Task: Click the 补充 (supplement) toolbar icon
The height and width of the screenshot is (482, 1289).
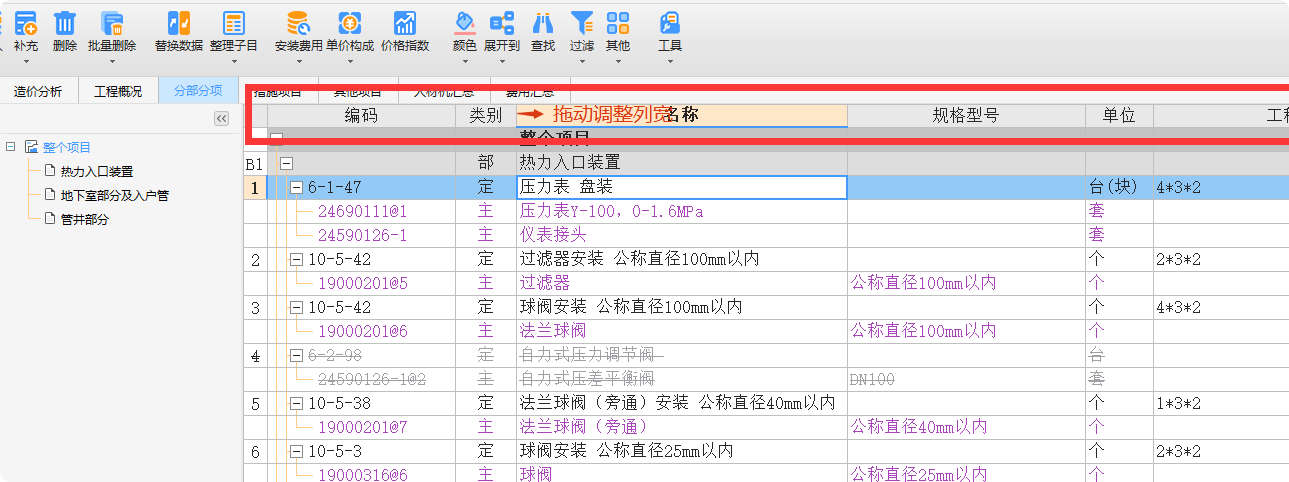Action: (x=25, y=22)
